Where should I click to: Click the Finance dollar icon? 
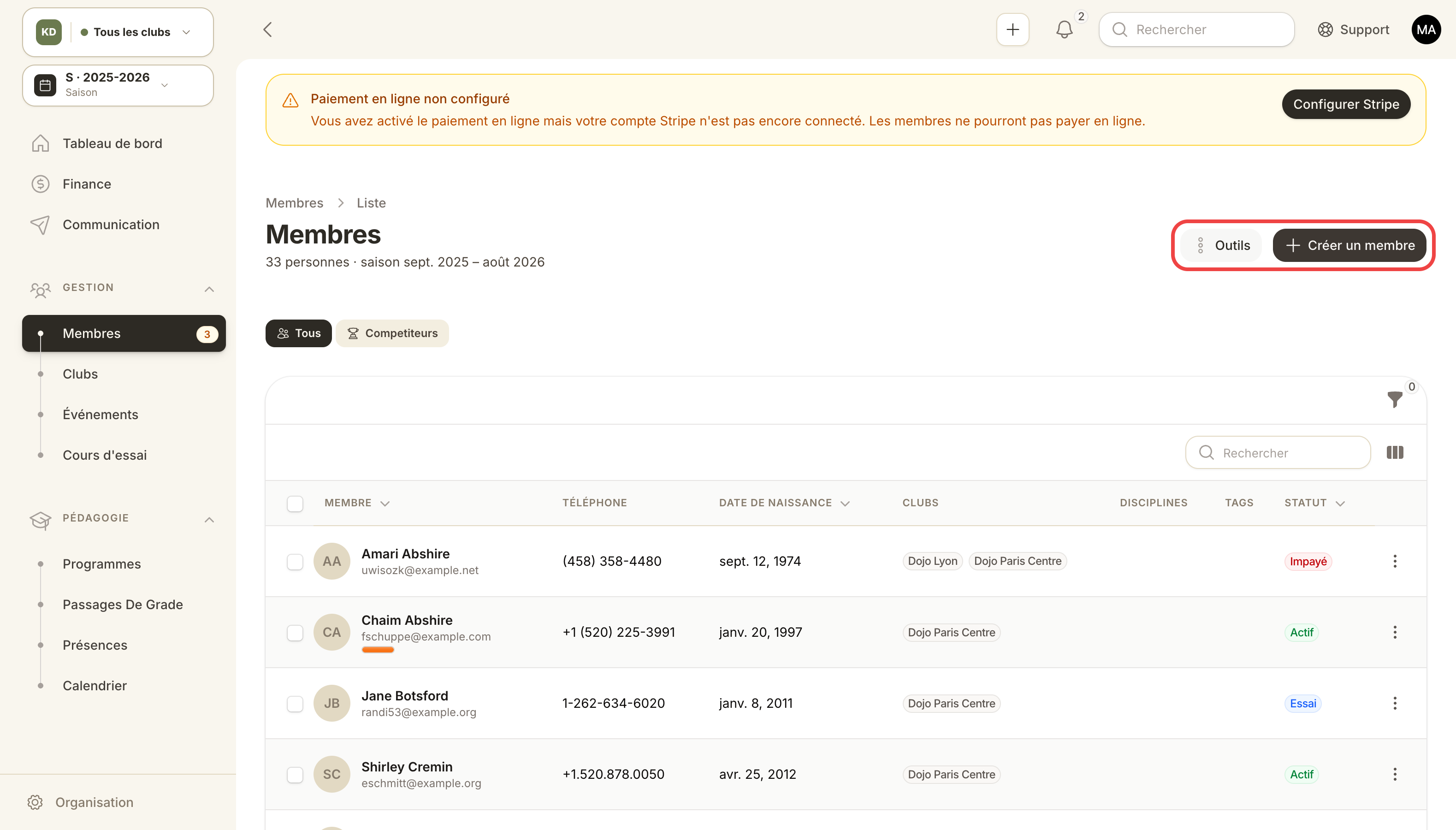click(40, 184)
